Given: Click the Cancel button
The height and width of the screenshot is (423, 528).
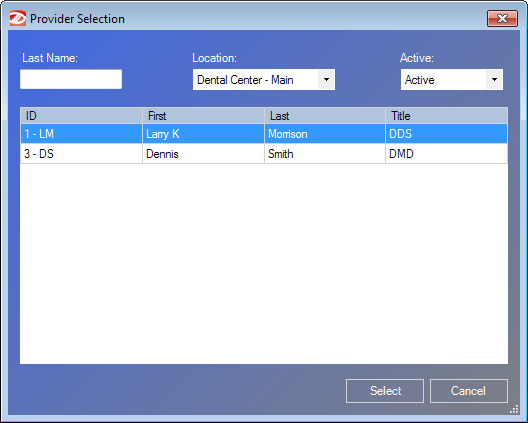Looking at the screenshot, I should pos(469,391).
